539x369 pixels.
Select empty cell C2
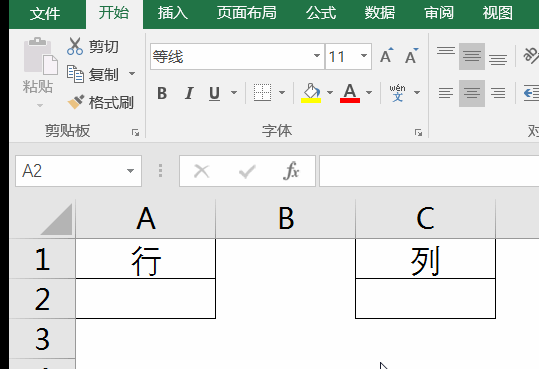coord(426,299)
